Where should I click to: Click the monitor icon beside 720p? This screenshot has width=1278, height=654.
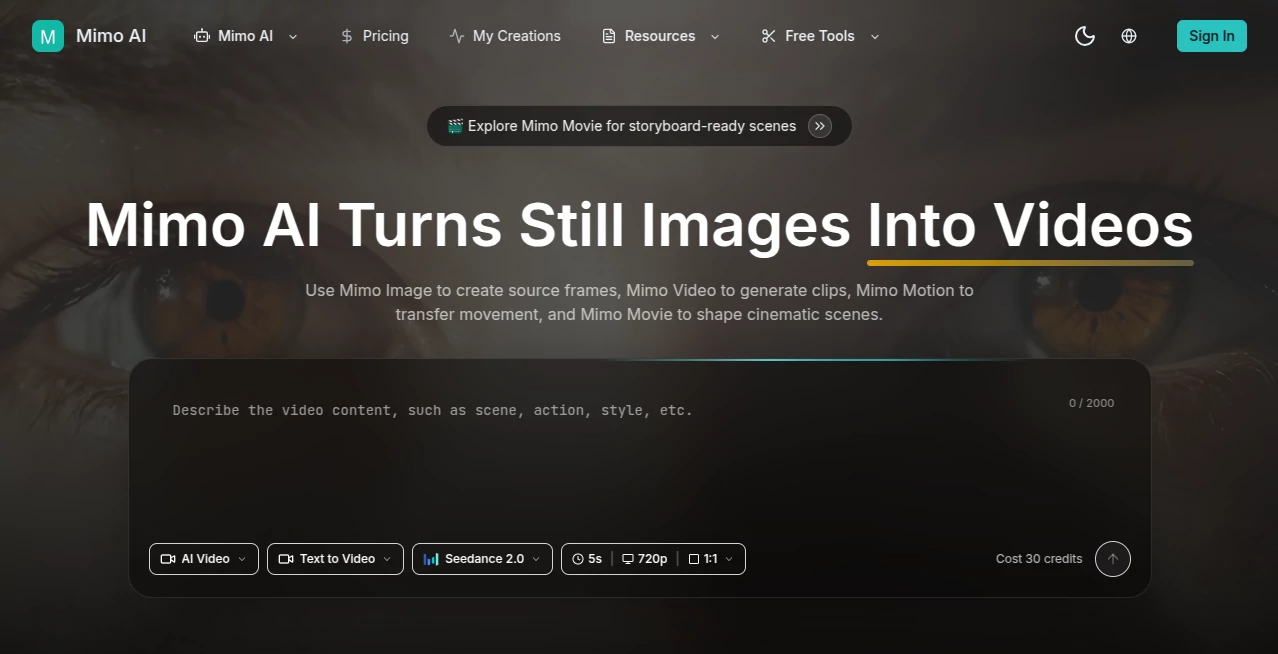point(628,559)
